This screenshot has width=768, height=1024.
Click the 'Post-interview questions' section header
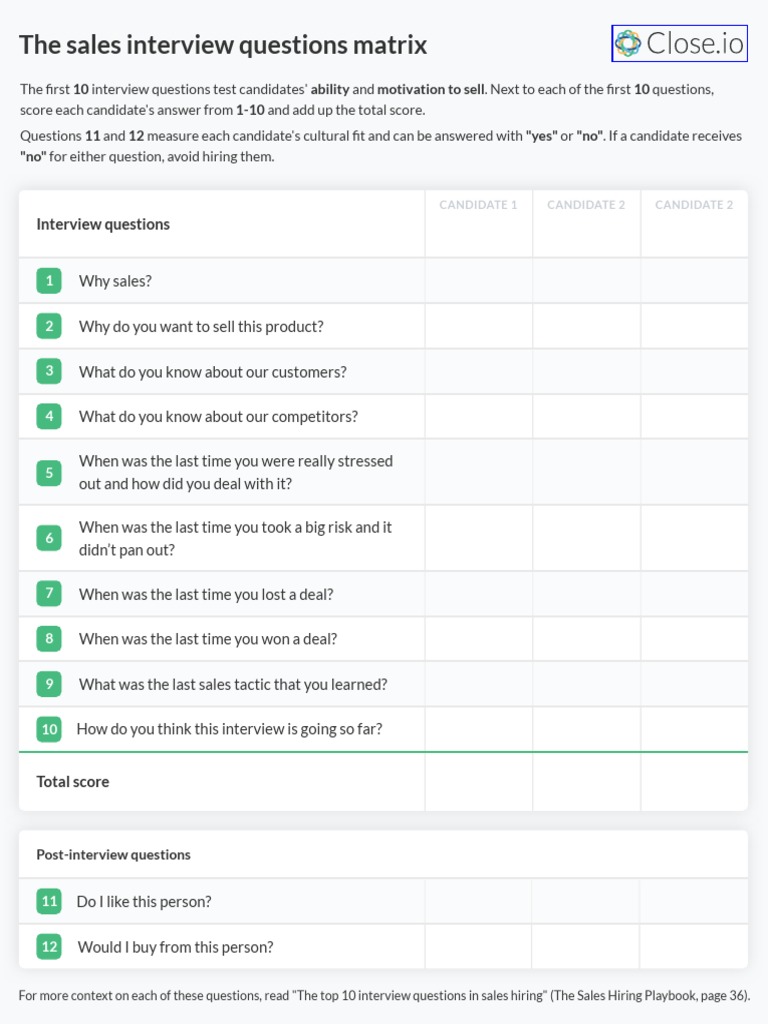pos(113,855)
